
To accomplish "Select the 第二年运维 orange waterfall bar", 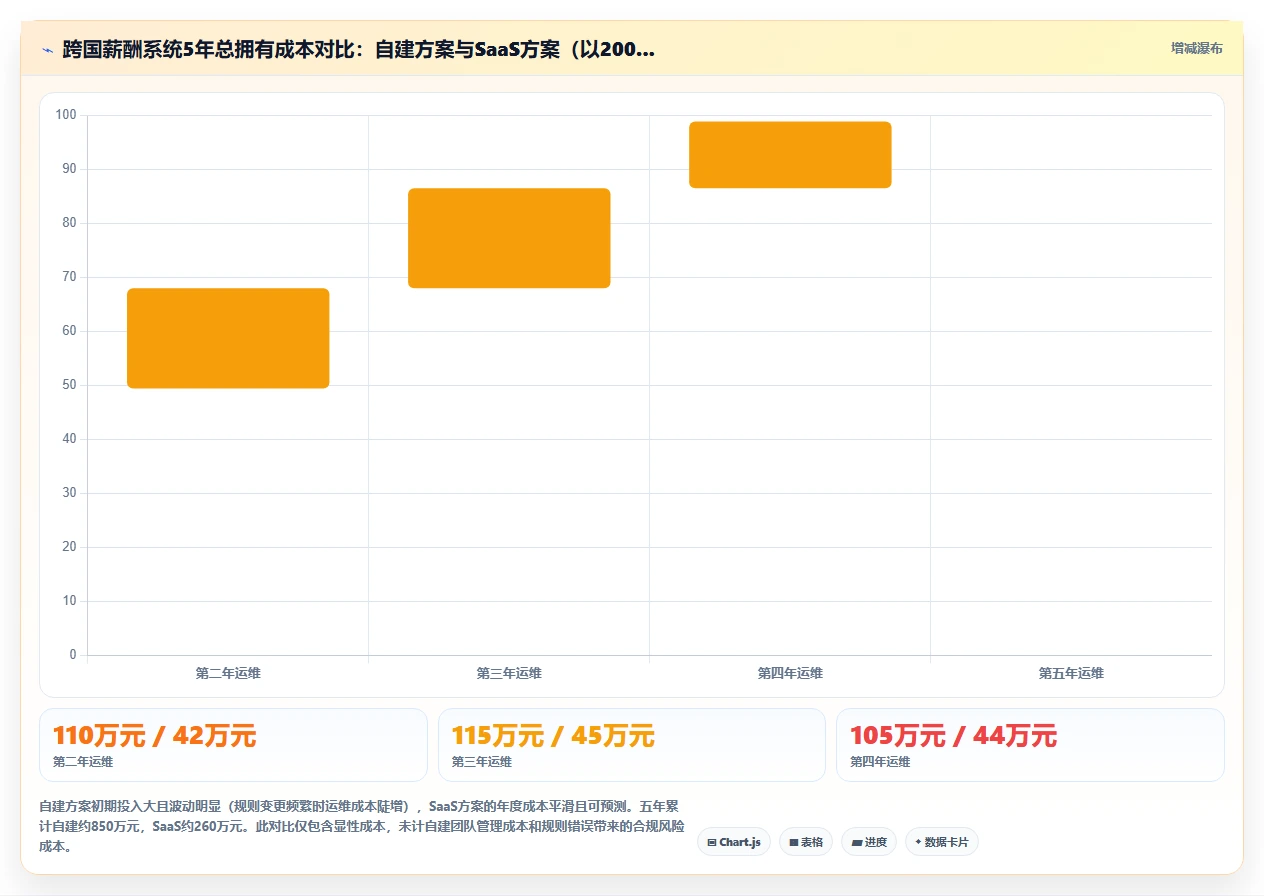I will 228,338.
